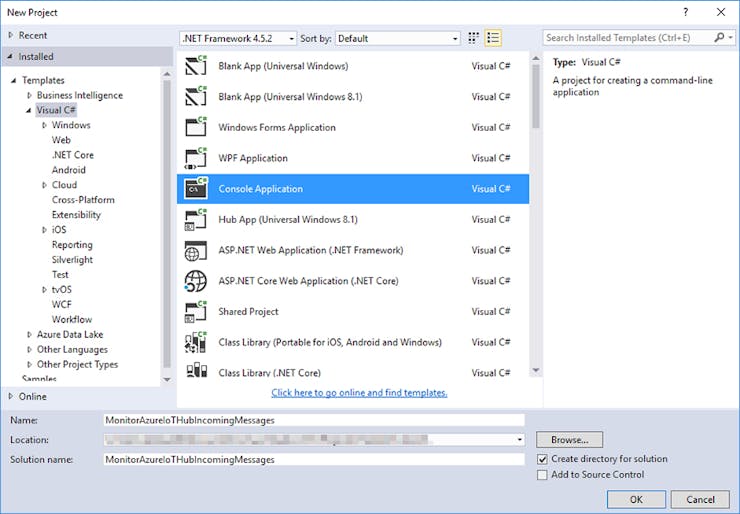
Task: Click the Solution name input field
Action: tap(314, 459)
